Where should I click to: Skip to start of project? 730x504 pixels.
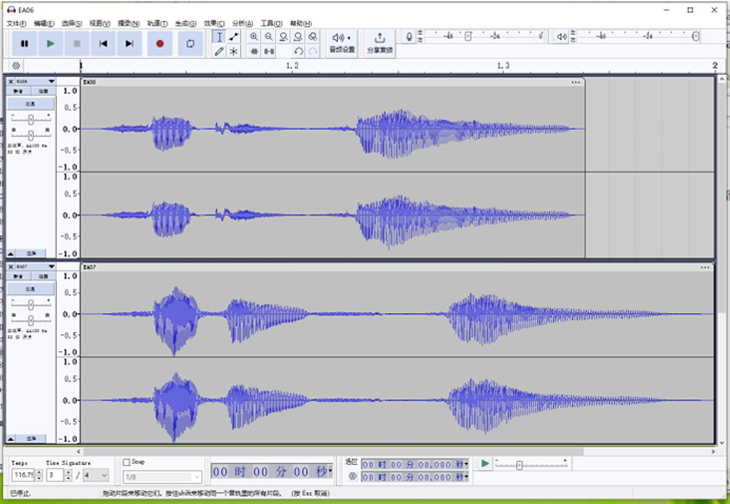(103, 43)
